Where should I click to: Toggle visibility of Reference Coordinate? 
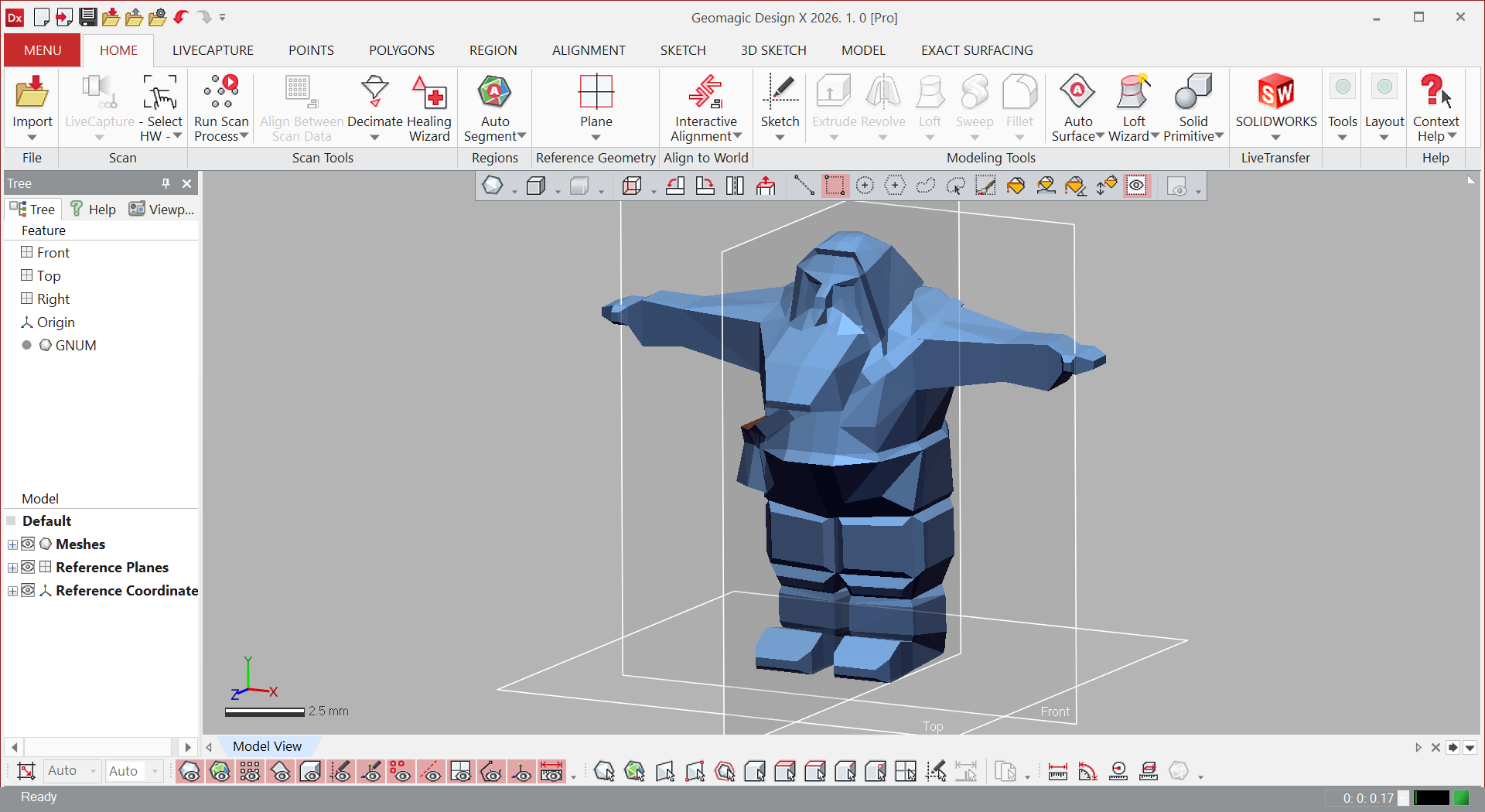[28, 590]
